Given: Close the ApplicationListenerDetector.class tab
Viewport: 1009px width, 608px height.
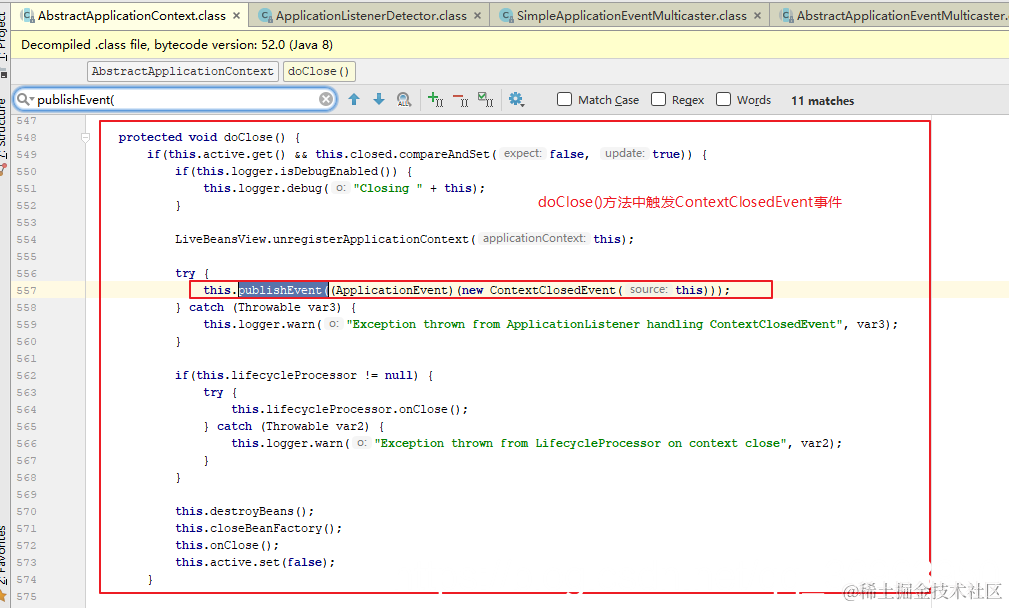Looking at the screenshot, I should (x=477, y=15).
